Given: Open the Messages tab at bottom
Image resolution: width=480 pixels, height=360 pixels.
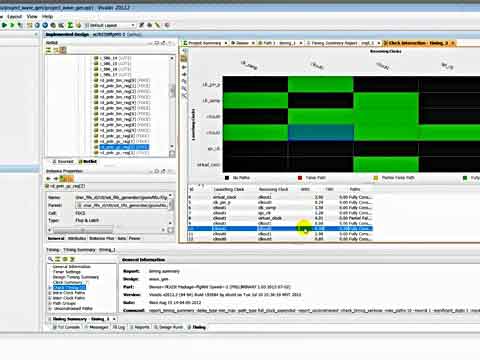Looking at the screenshot, I should pyautogui.click(x=97, y=327).
